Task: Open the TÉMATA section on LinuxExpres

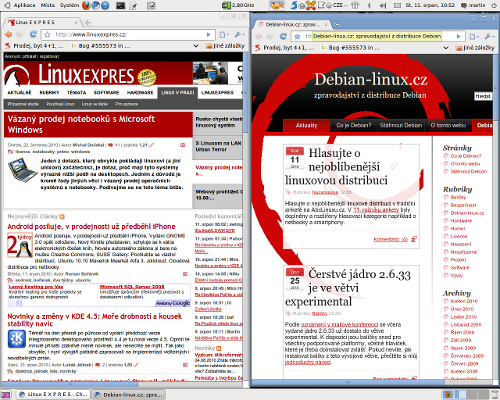Action: [77, 92]
